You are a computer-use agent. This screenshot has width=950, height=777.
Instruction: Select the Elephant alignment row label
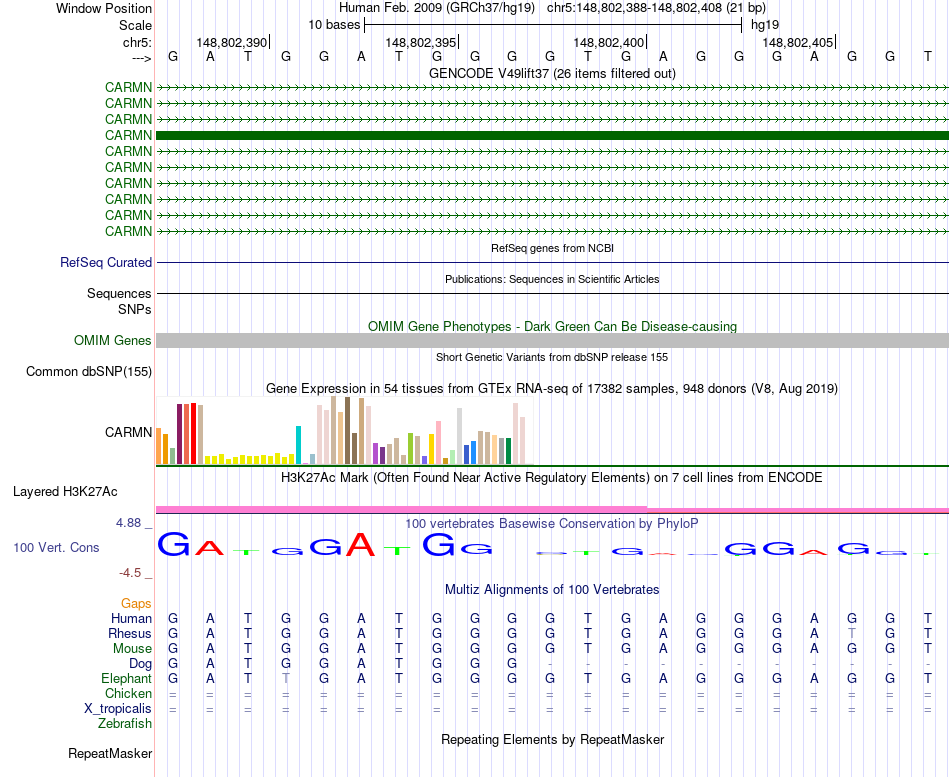pos(127,679)
